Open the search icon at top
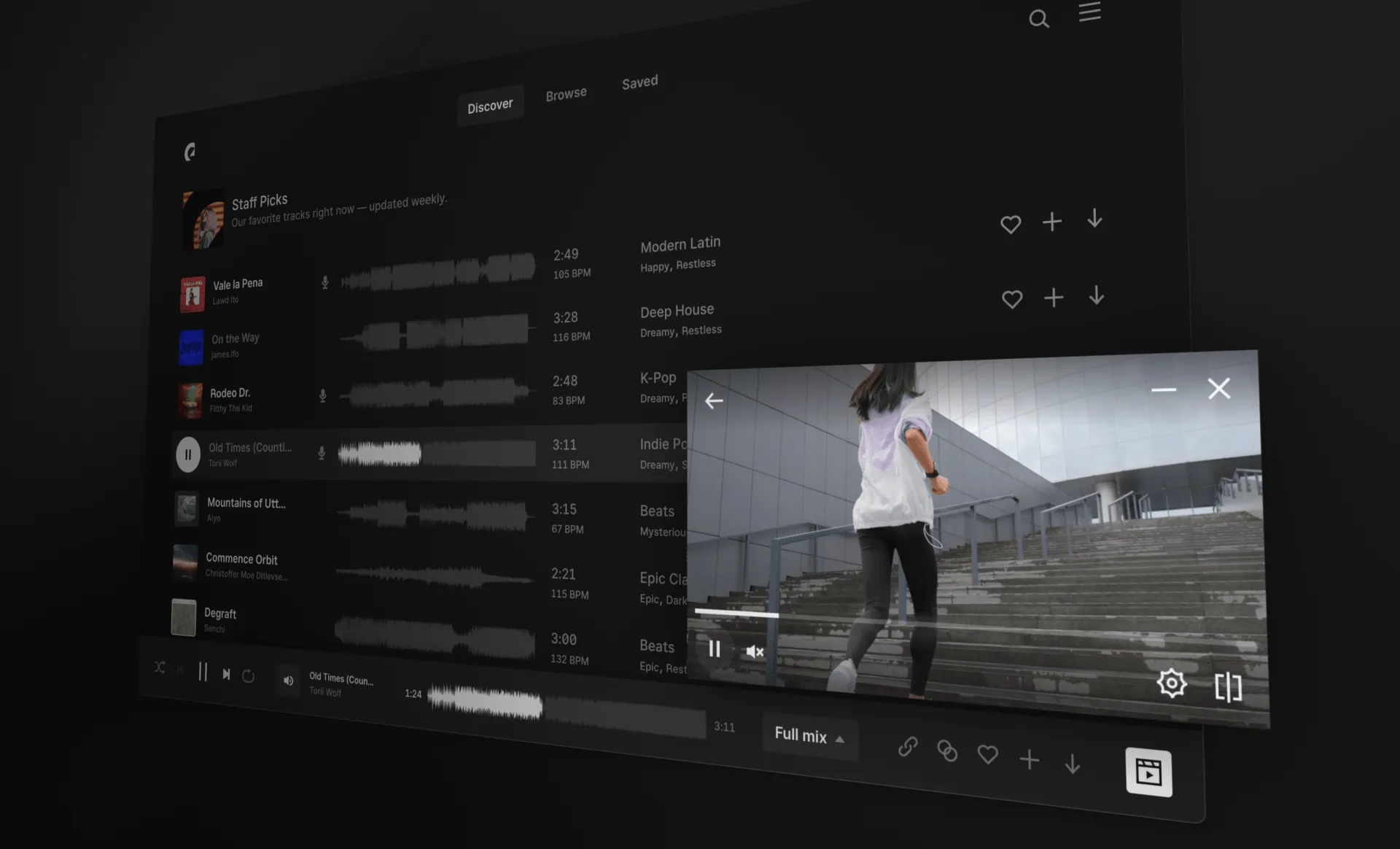The image size is (1400, 849). click(1038, 19)
